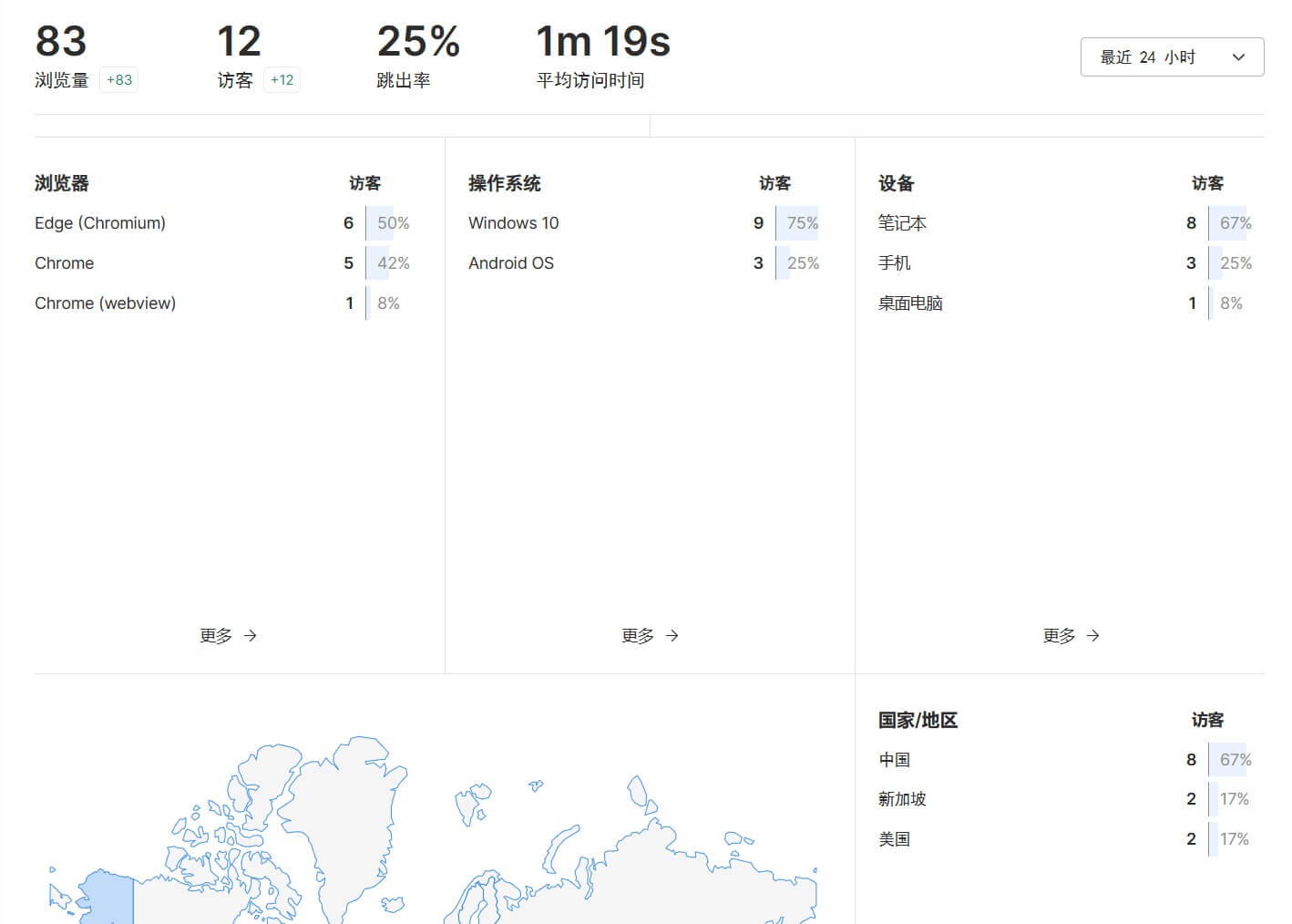Open the 最近 24 小时 time range dropdown
Screen dimensions: 1292x924
1171,56
